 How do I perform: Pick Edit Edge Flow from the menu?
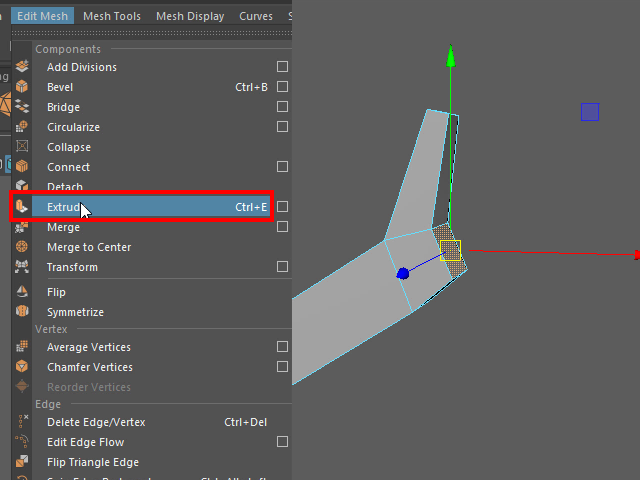(x=85, y=442)
